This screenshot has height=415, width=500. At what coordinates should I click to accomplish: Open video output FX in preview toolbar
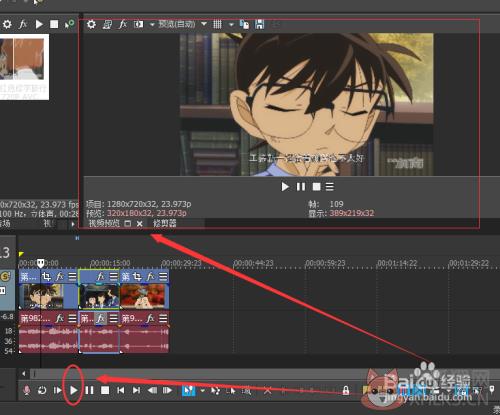[x=123, y=24]
